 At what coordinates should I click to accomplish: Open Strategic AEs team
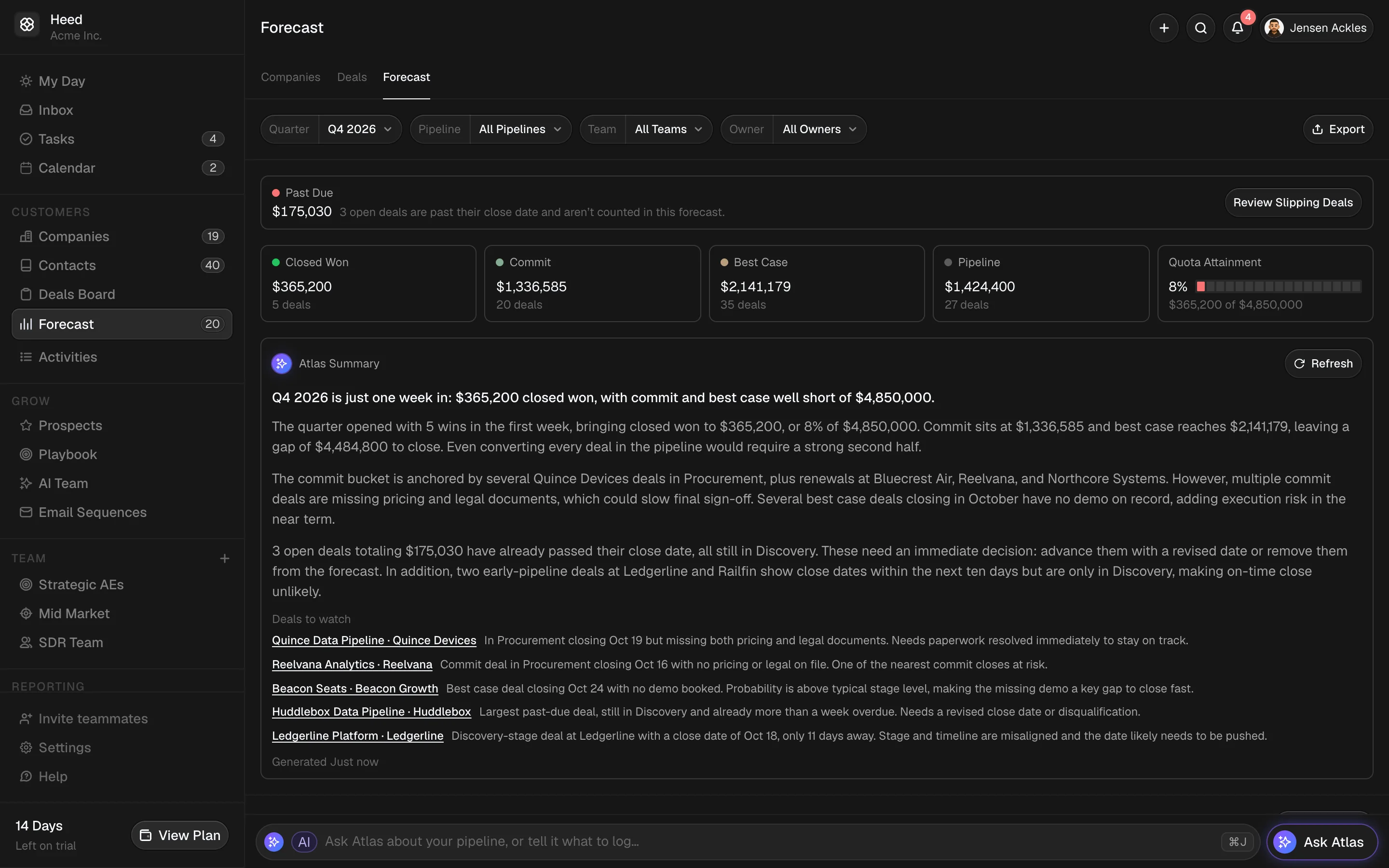coord(122,584)
